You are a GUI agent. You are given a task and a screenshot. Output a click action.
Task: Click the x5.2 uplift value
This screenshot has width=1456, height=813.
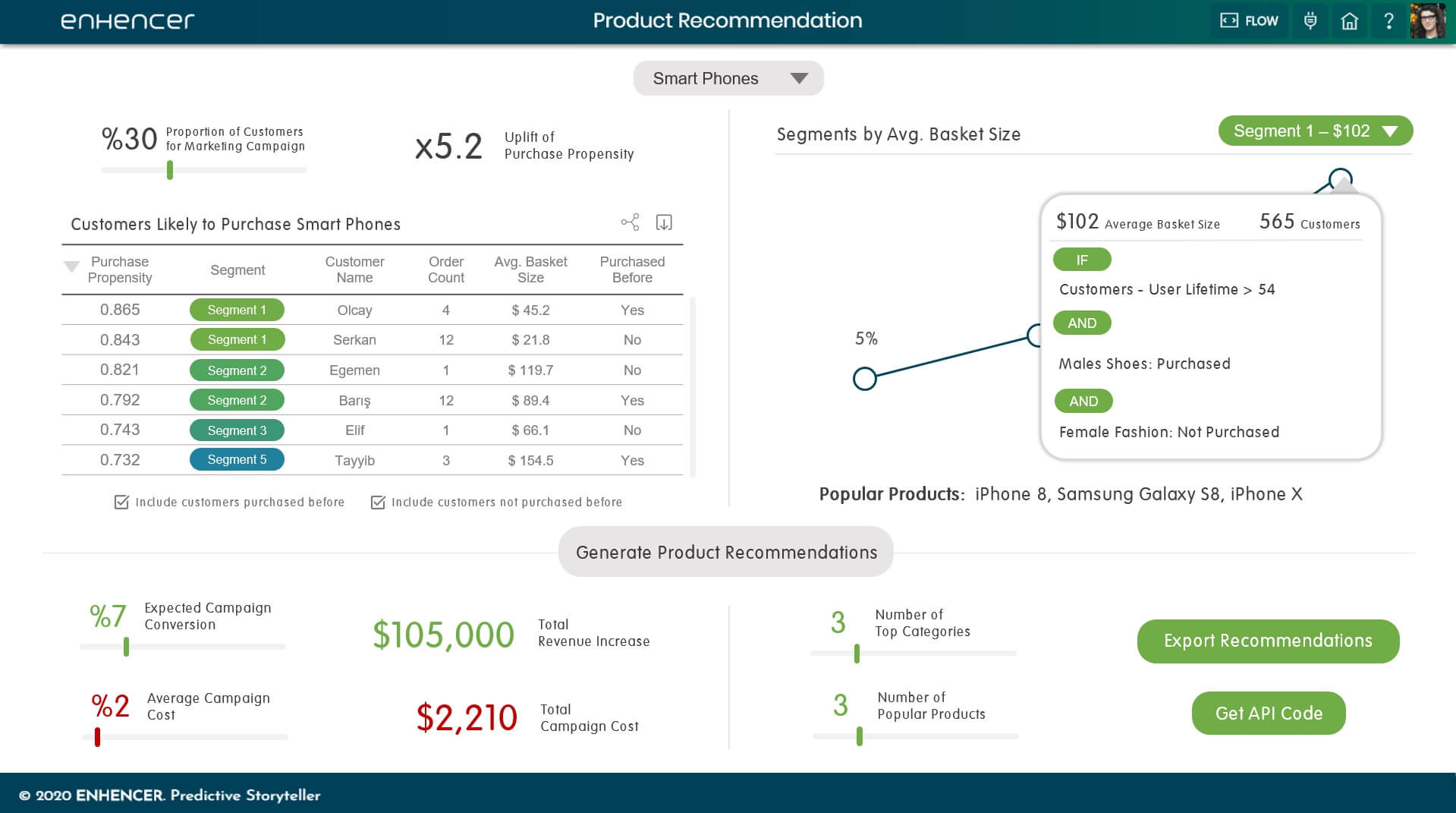(448, 146)
